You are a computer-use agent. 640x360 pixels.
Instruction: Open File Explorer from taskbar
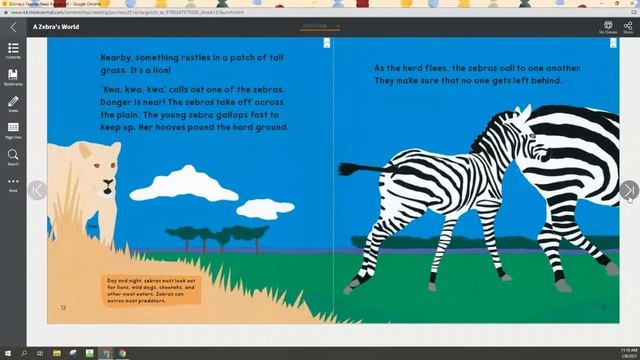pos(57,353)
